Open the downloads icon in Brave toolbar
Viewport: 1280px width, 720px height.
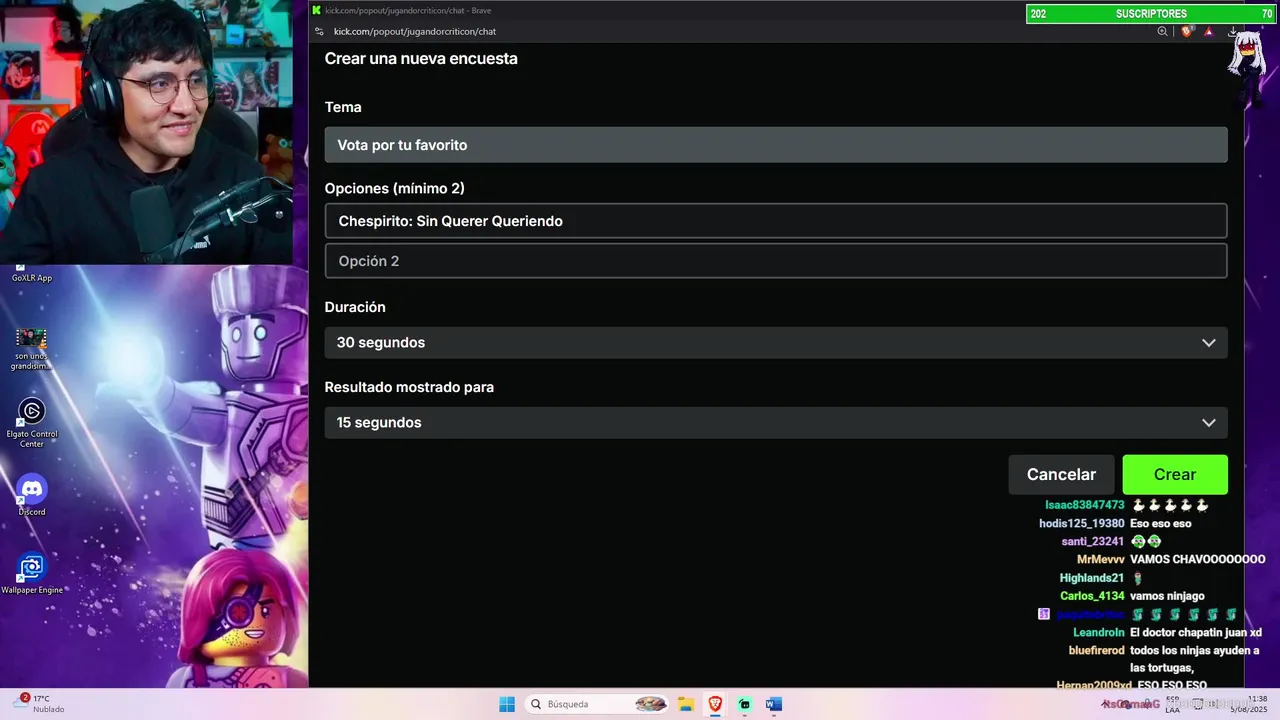pyautogui.click(x=1232, y=31)
